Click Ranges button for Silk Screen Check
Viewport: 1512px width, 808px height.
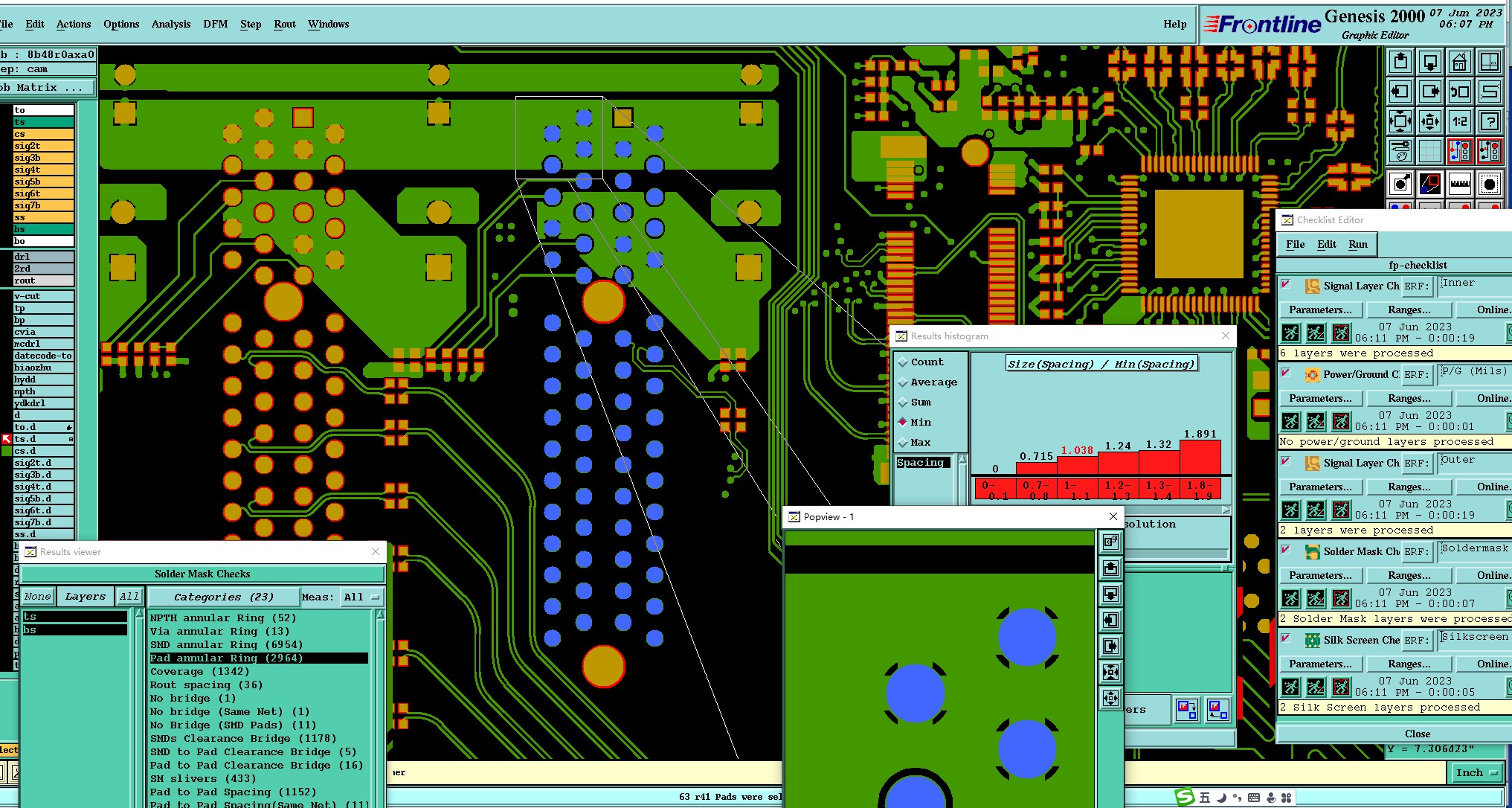1409,664
